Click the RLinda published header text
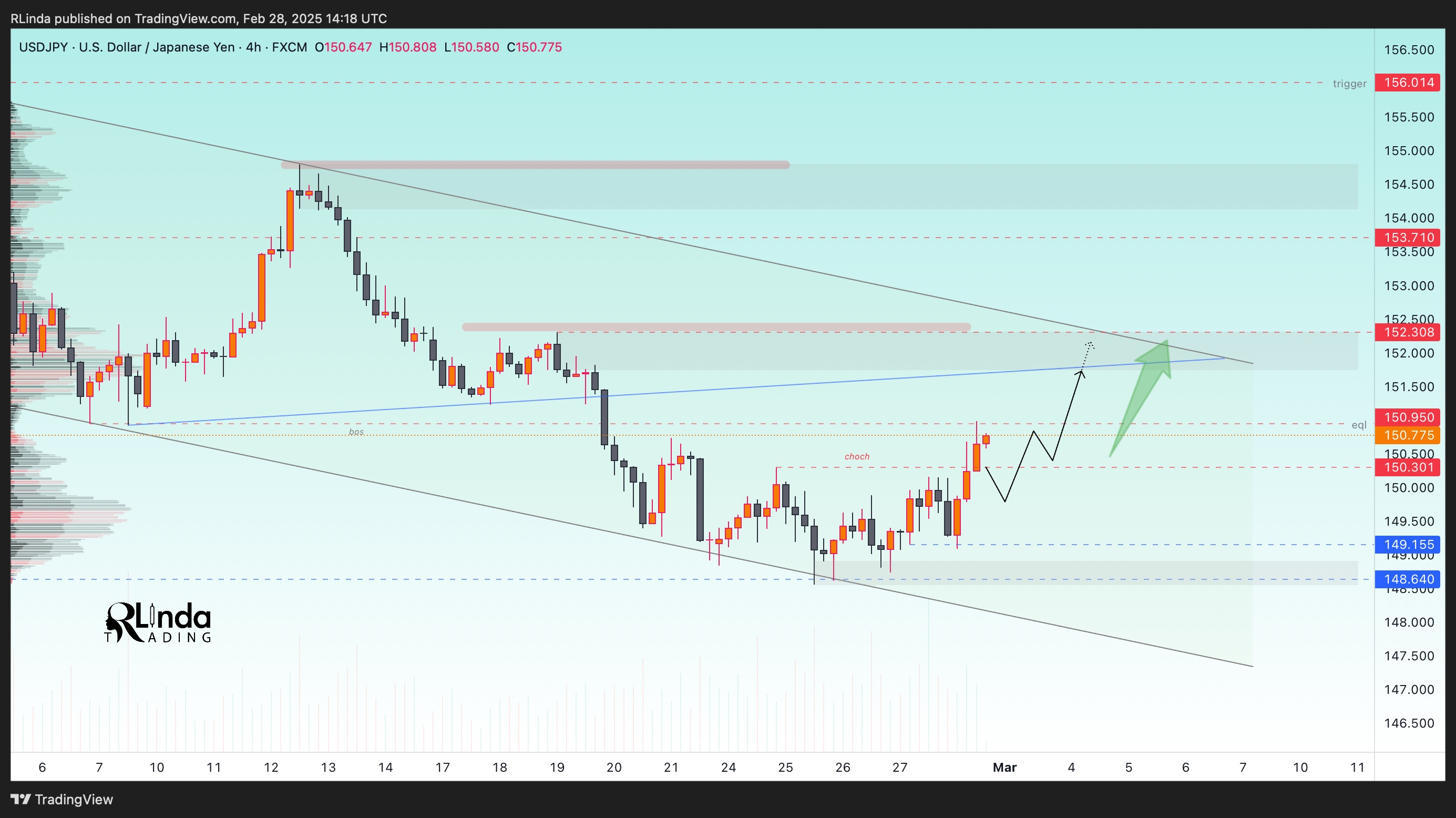 [198, 18]
